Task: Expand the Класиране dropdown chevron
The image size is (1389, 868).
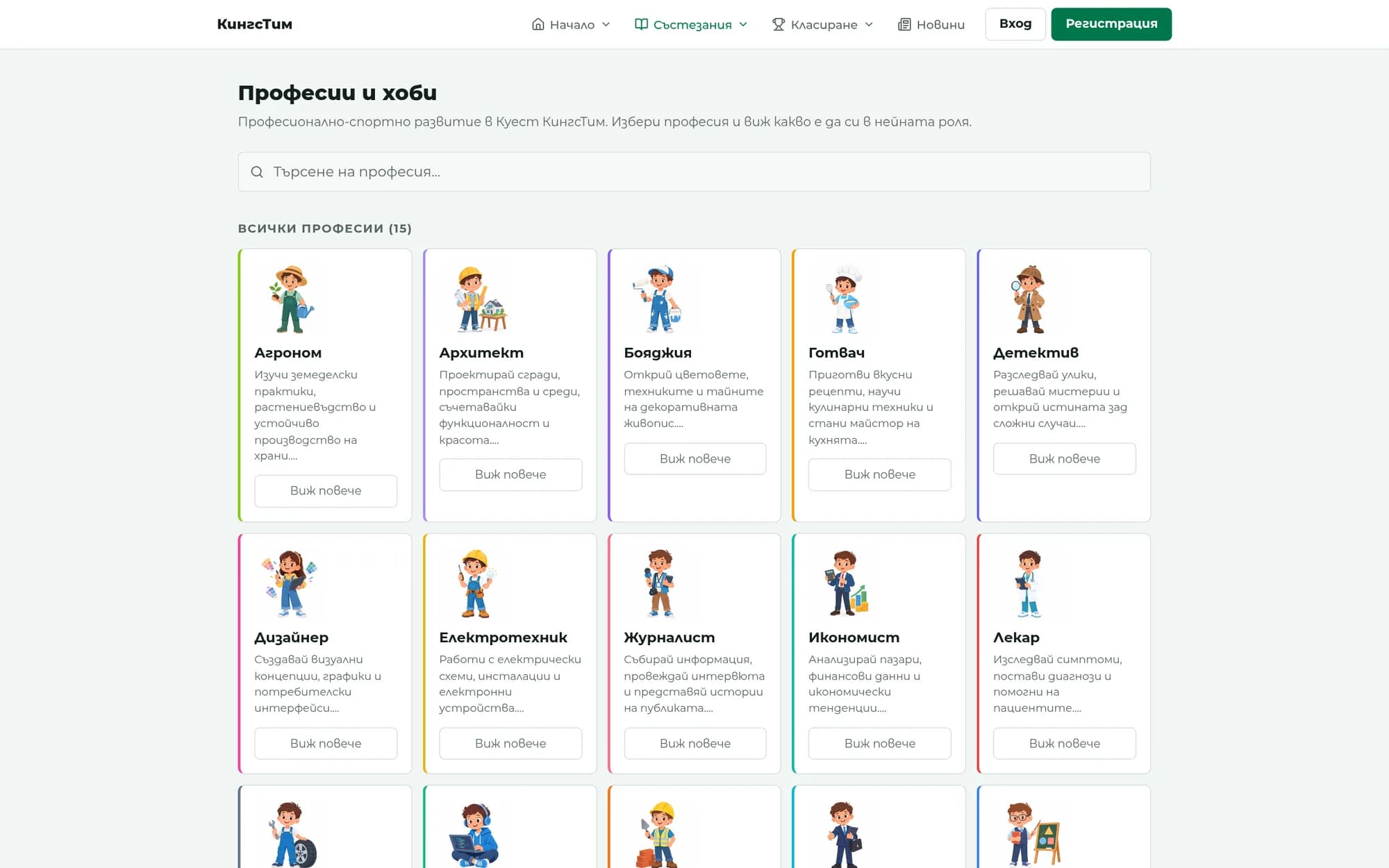Action: click(x=869, y=24)
